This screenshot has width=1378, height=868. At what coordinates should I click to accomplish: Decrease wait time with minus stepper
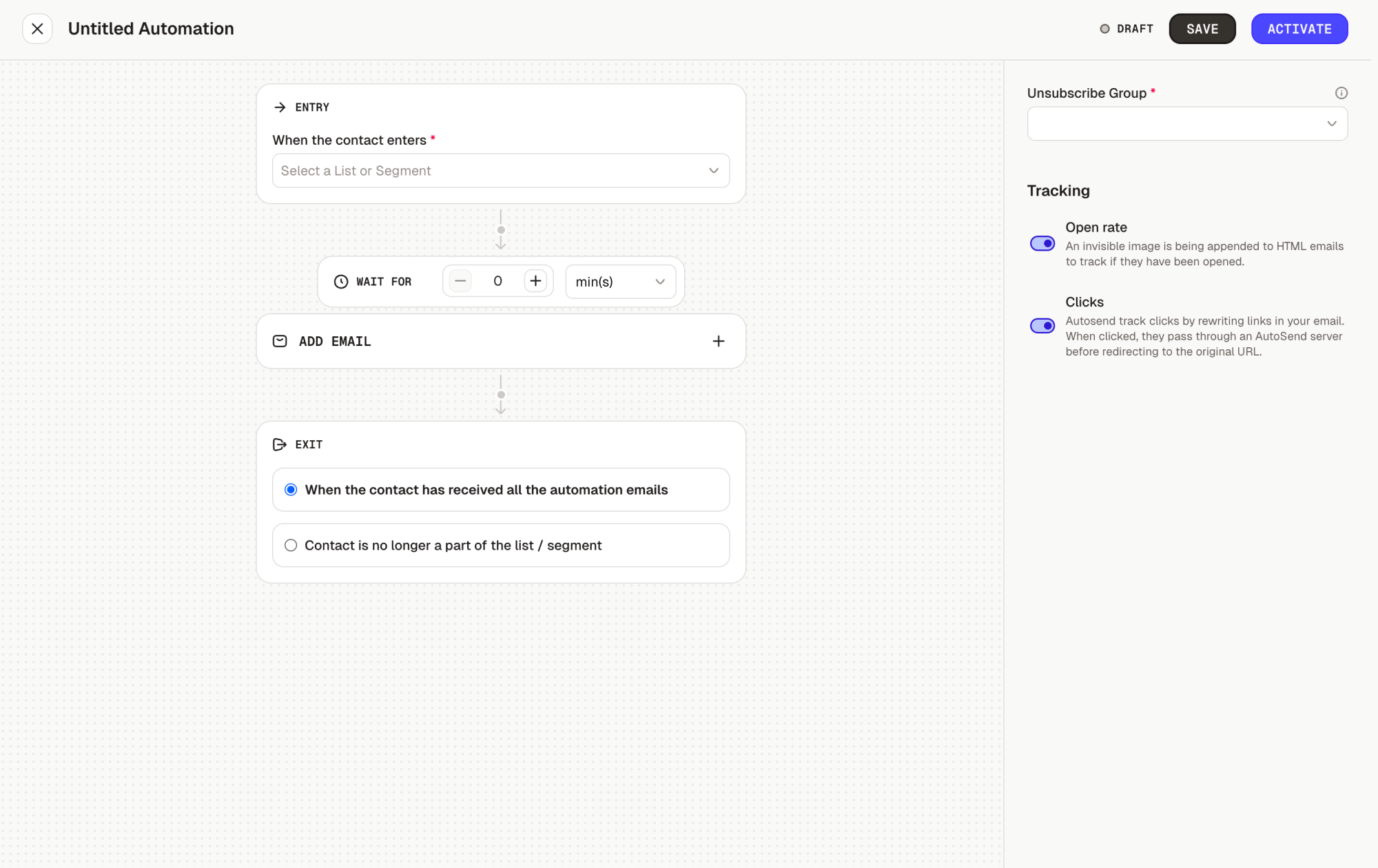[x=460, y=281]
